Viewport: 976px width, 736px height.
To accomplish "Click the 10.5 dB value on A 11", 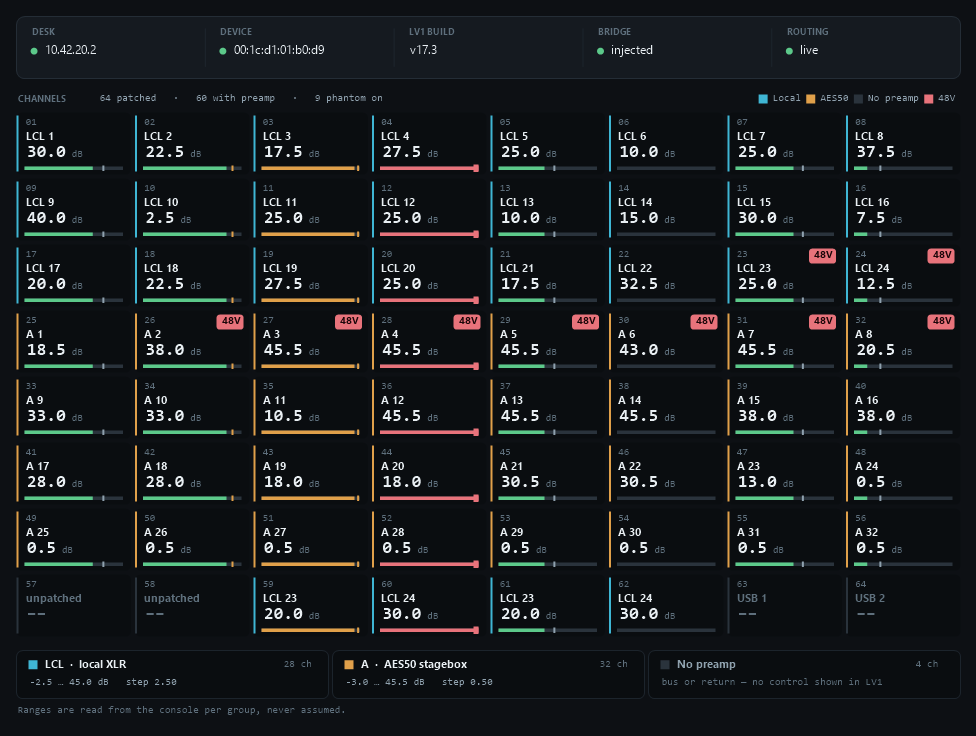I will pyautogui.click(x=291, y=416).
